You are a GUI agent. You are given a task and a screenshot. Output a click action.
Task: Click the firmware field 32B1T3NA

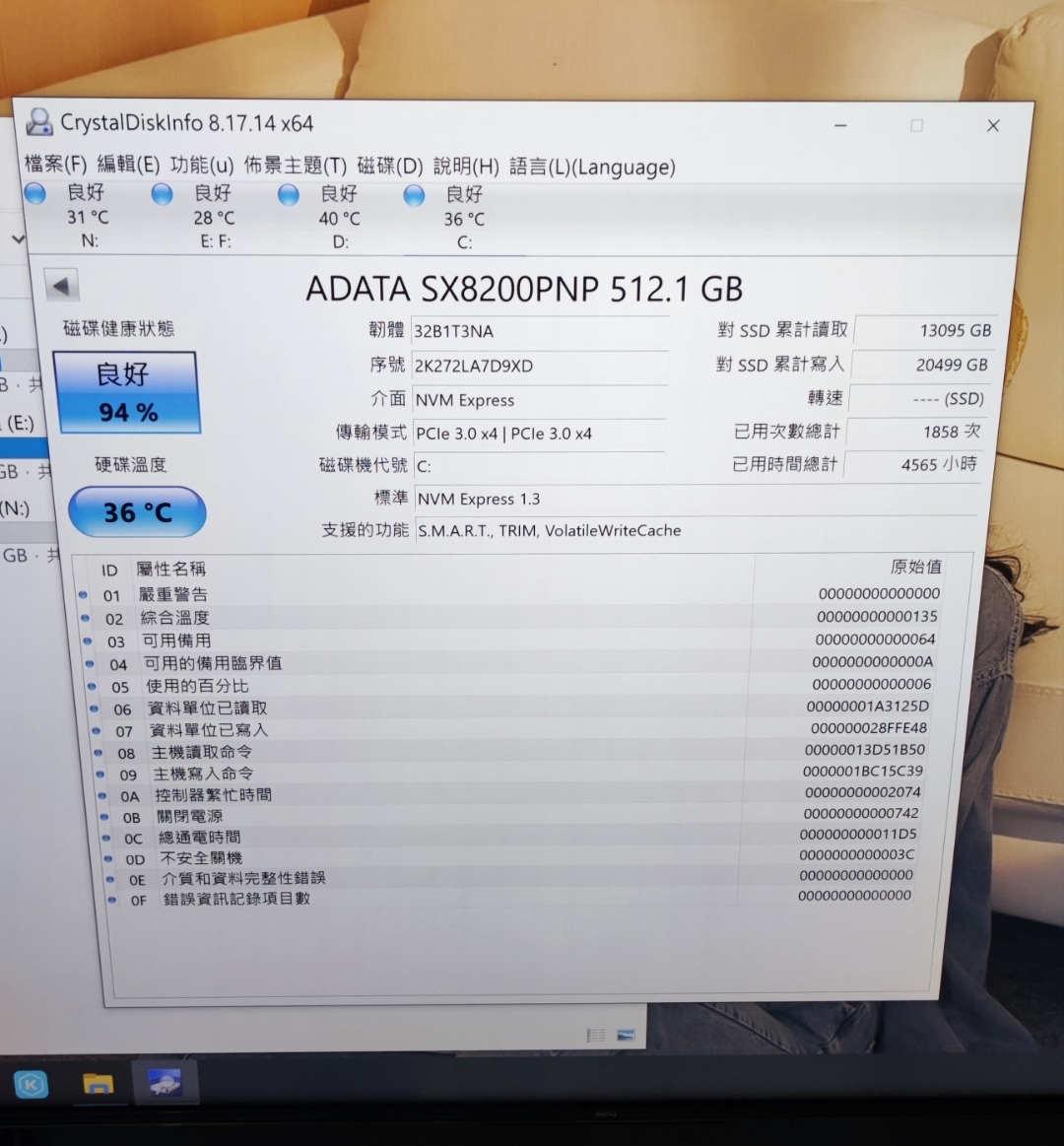tap(539, 331)
